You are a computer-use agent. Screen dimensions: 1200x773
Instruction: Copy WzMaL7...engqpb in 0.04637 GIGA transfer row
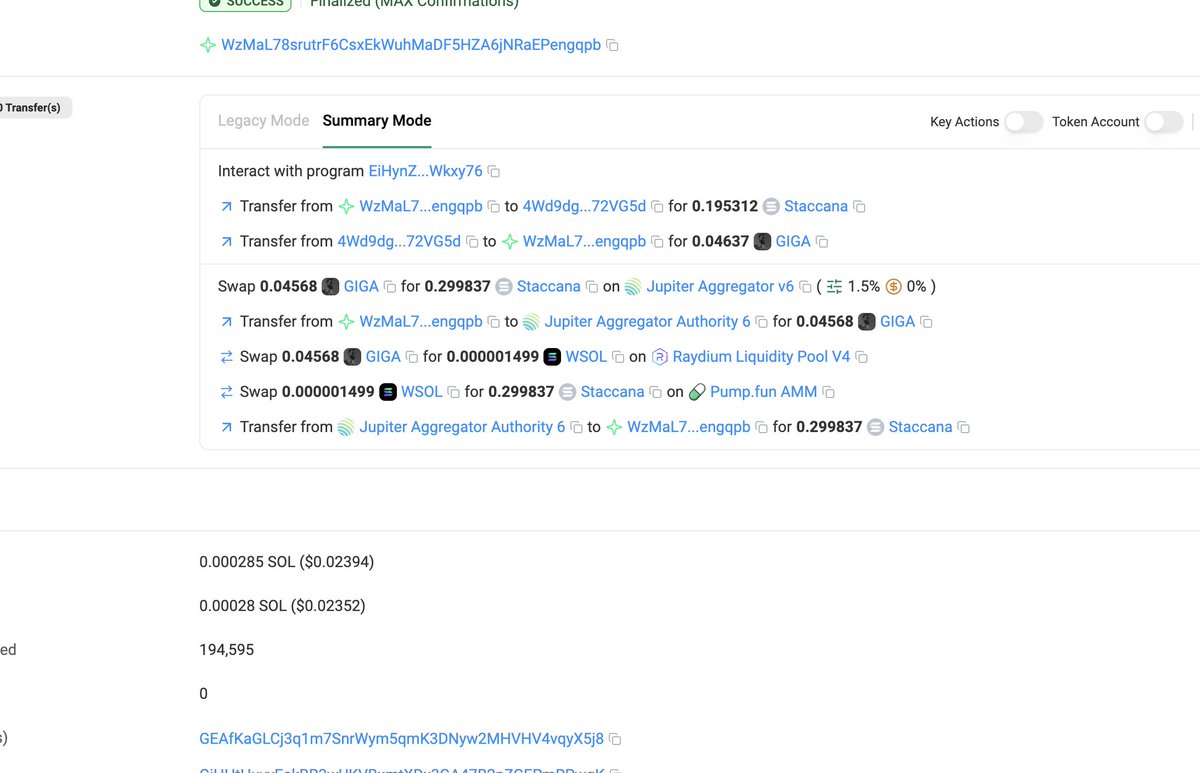pos(657,242)
